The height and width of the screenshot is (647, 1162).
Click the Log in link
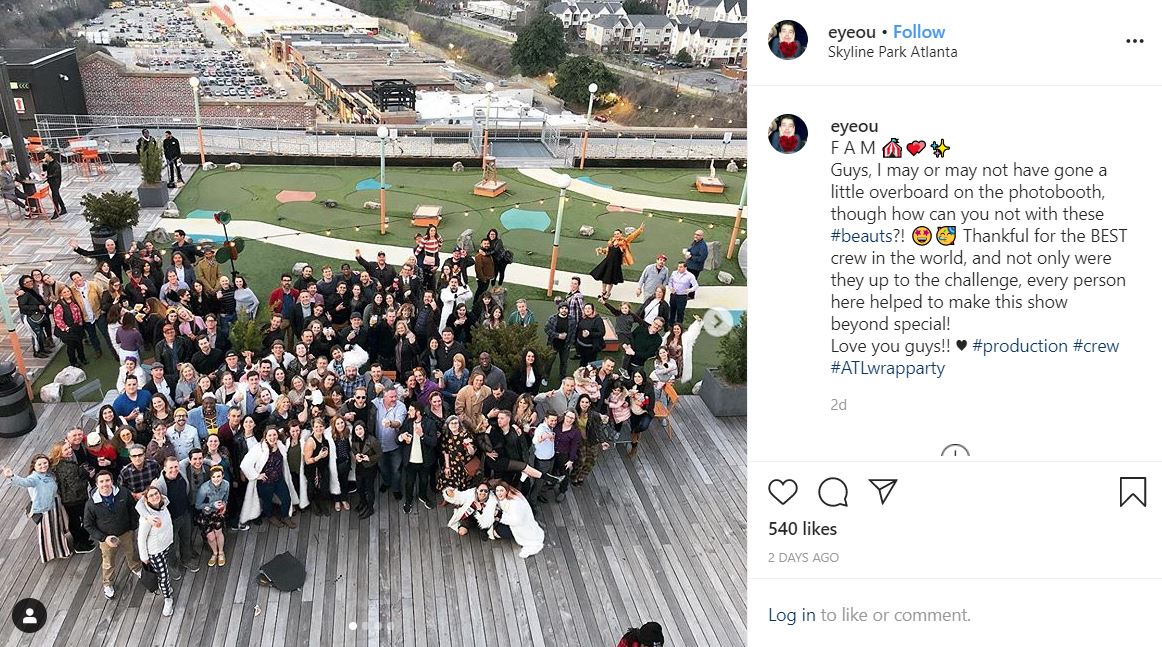(791, 614)
